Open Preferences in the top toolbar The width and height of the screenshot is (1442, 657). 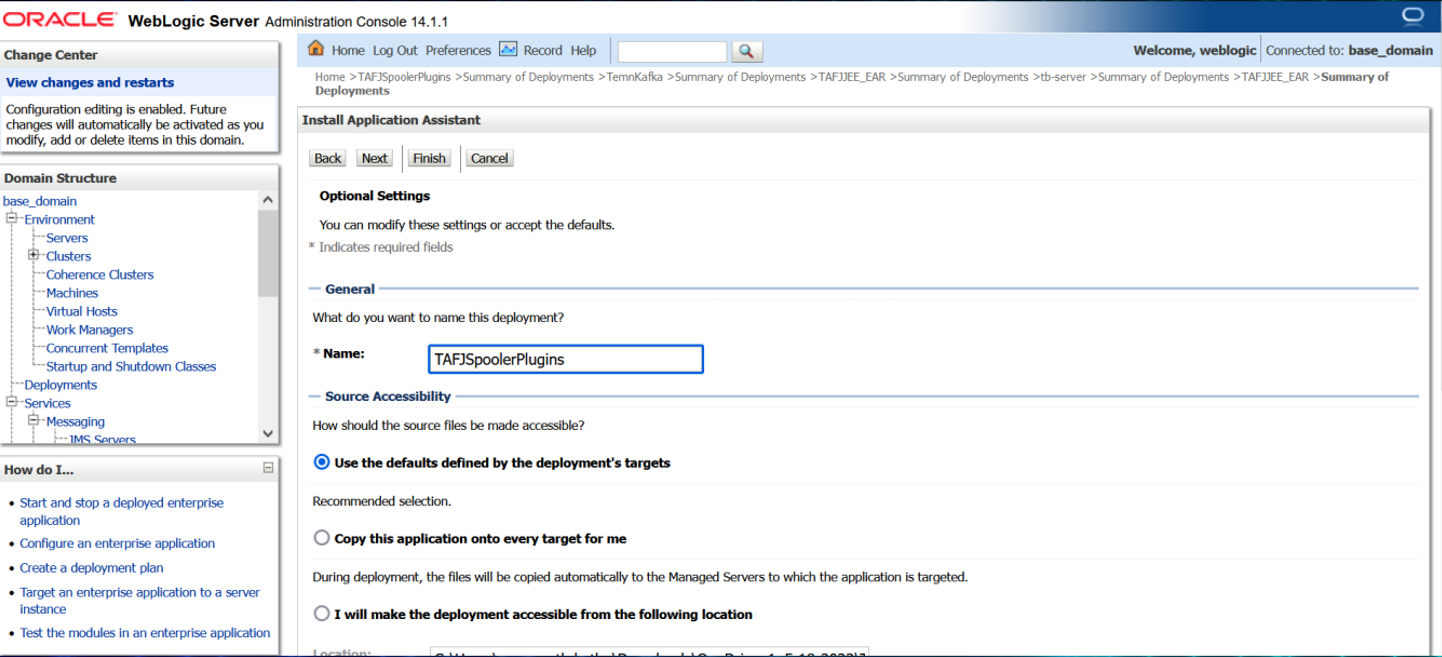click(x=458, y=51)
